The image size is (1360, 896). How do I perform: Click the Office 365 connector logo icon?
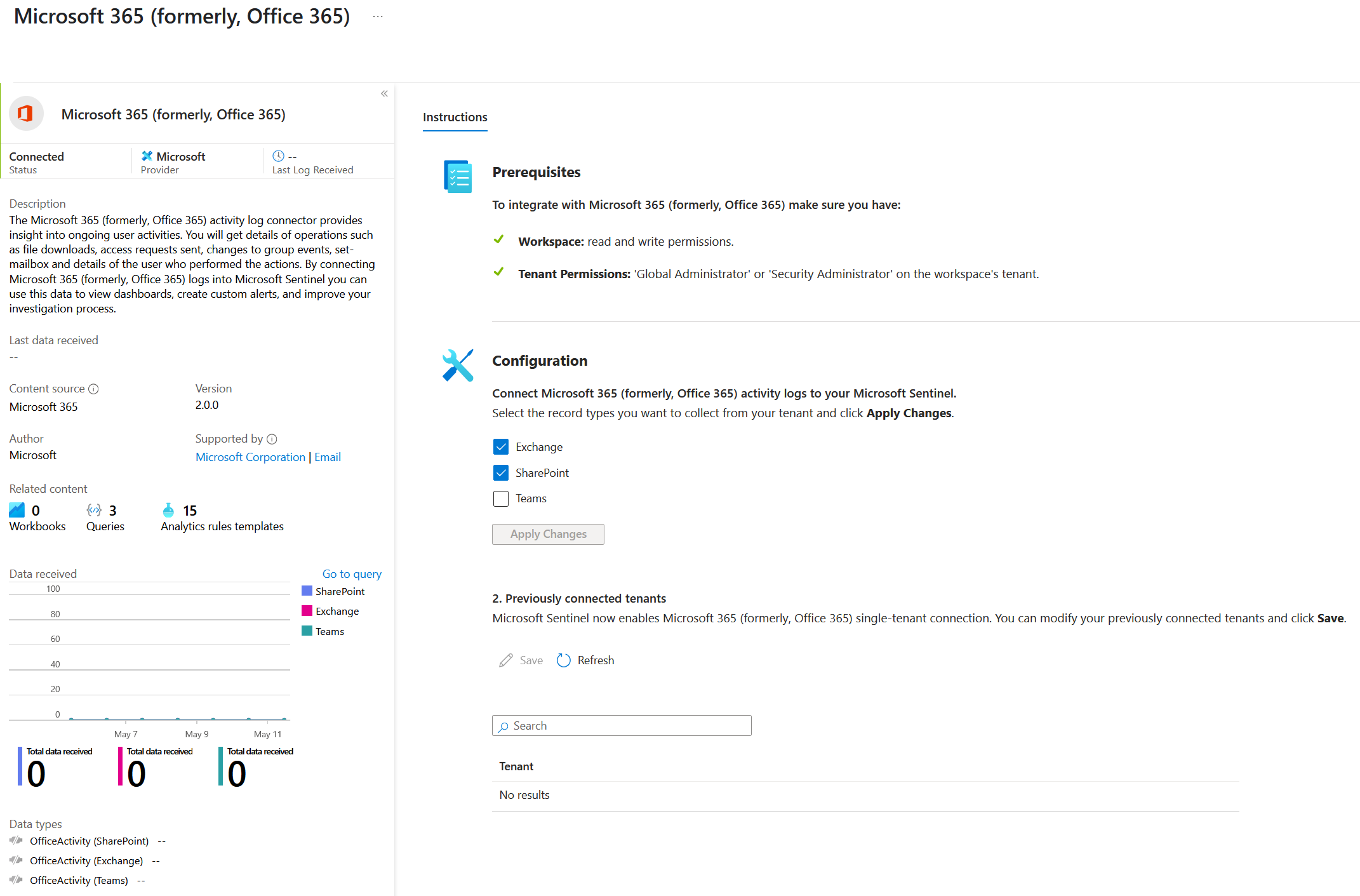(x=25, y=114)
